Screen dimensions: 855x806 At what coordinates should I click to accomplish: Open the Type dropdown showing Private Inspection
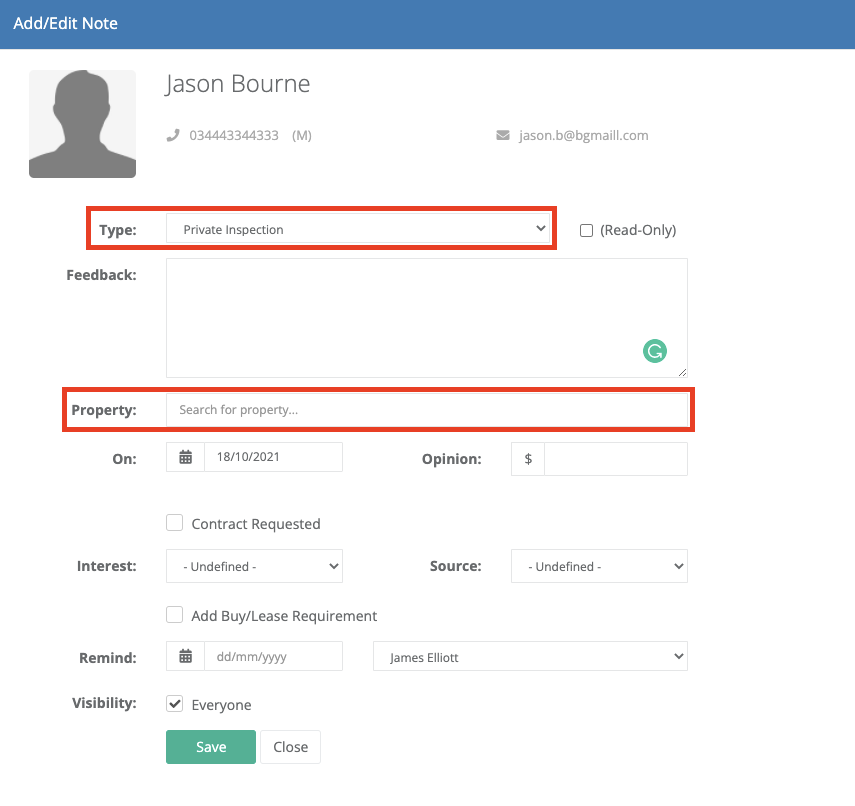coord(358,229)
